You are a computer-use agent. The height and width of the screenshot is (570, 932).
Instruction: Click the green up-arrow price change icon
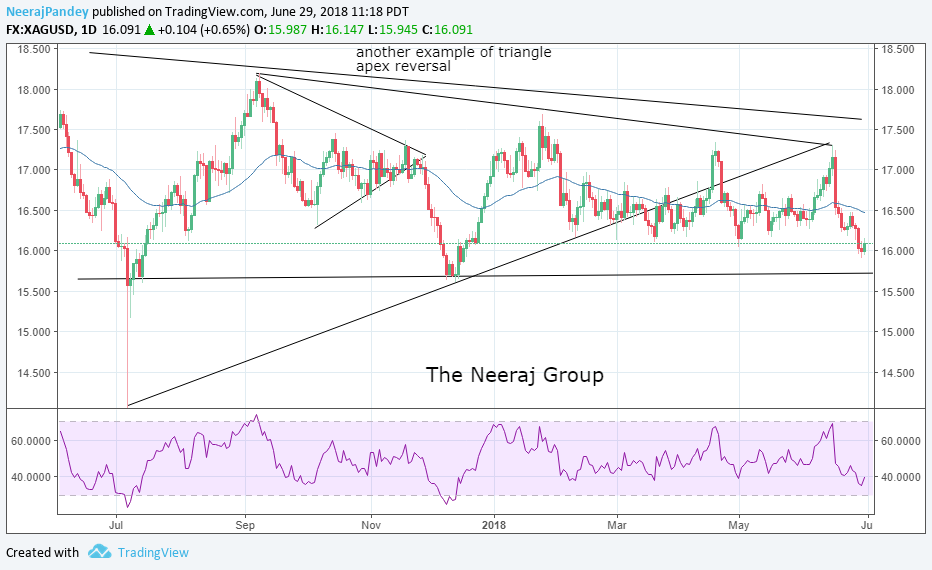pos(149,29)
